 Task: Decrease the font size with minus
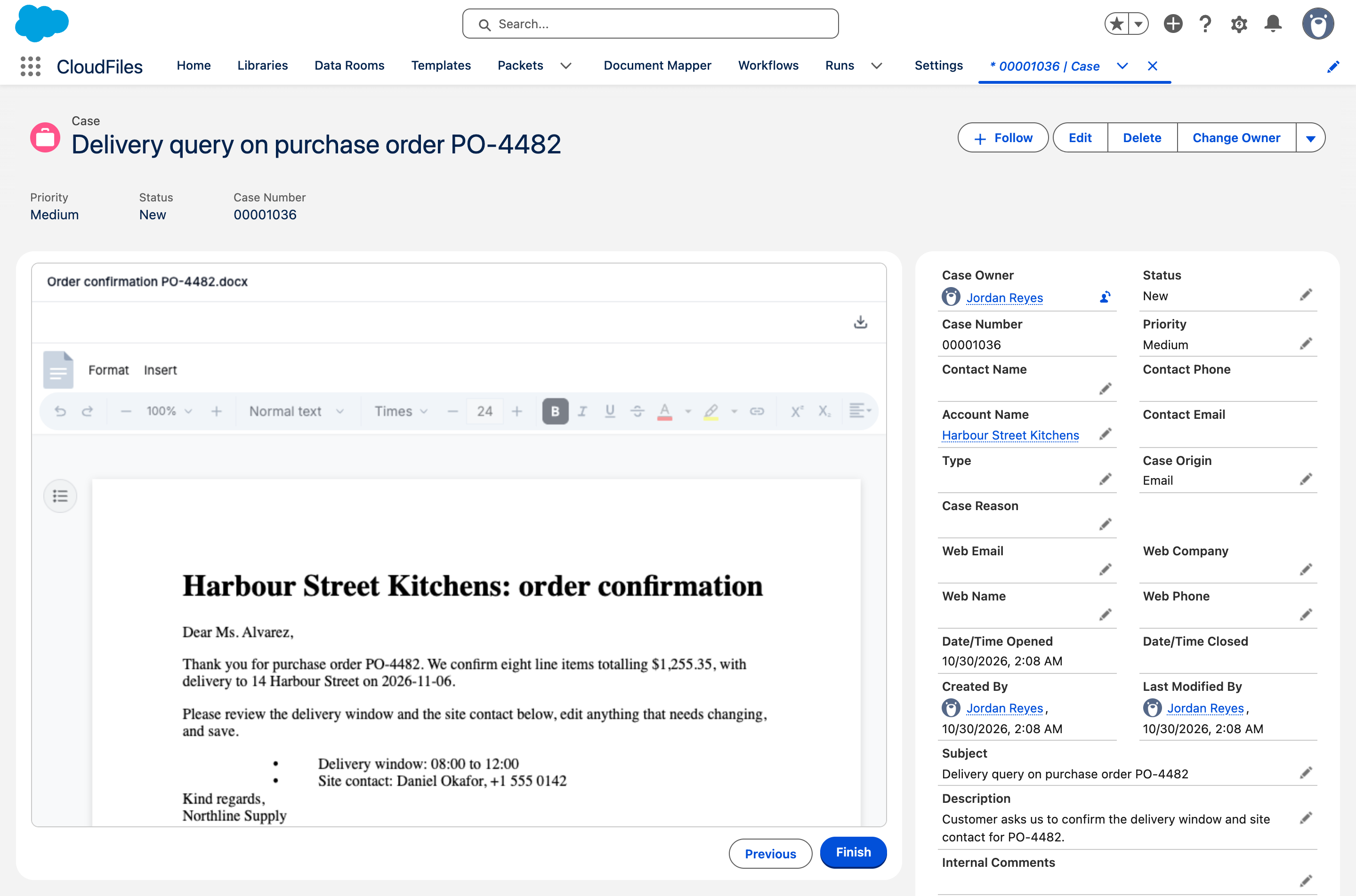[x=453, y=411]
